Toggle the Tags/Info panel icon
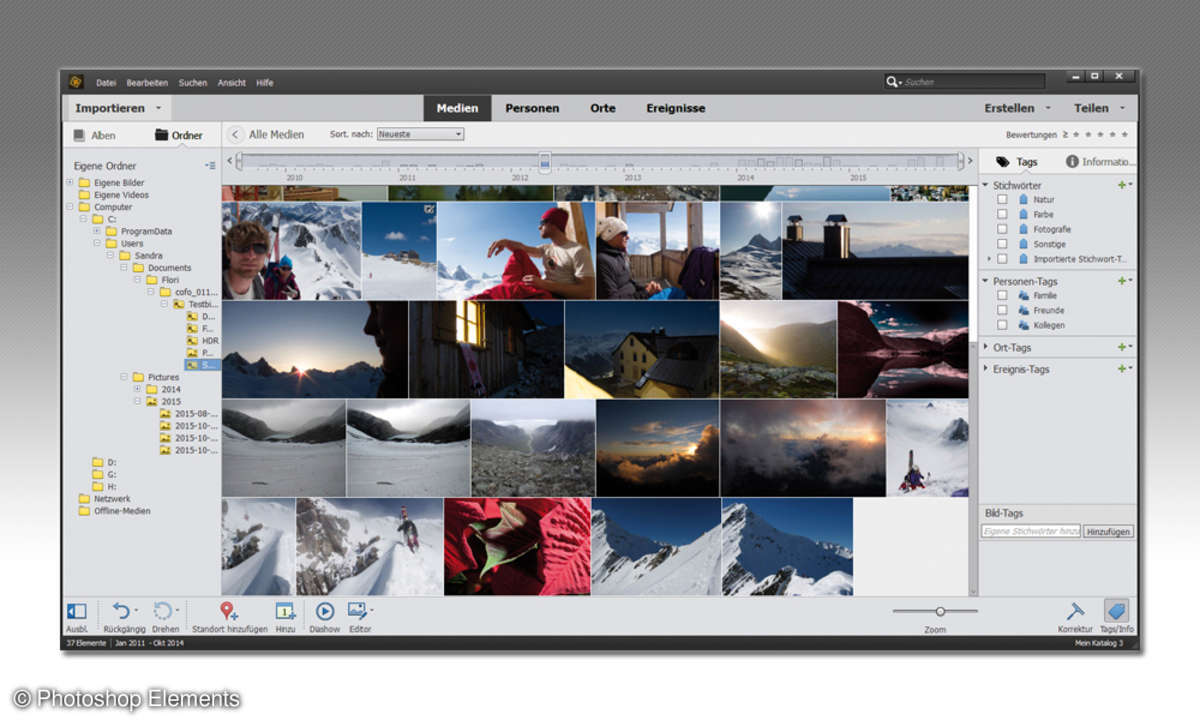 coord(1116,611)
